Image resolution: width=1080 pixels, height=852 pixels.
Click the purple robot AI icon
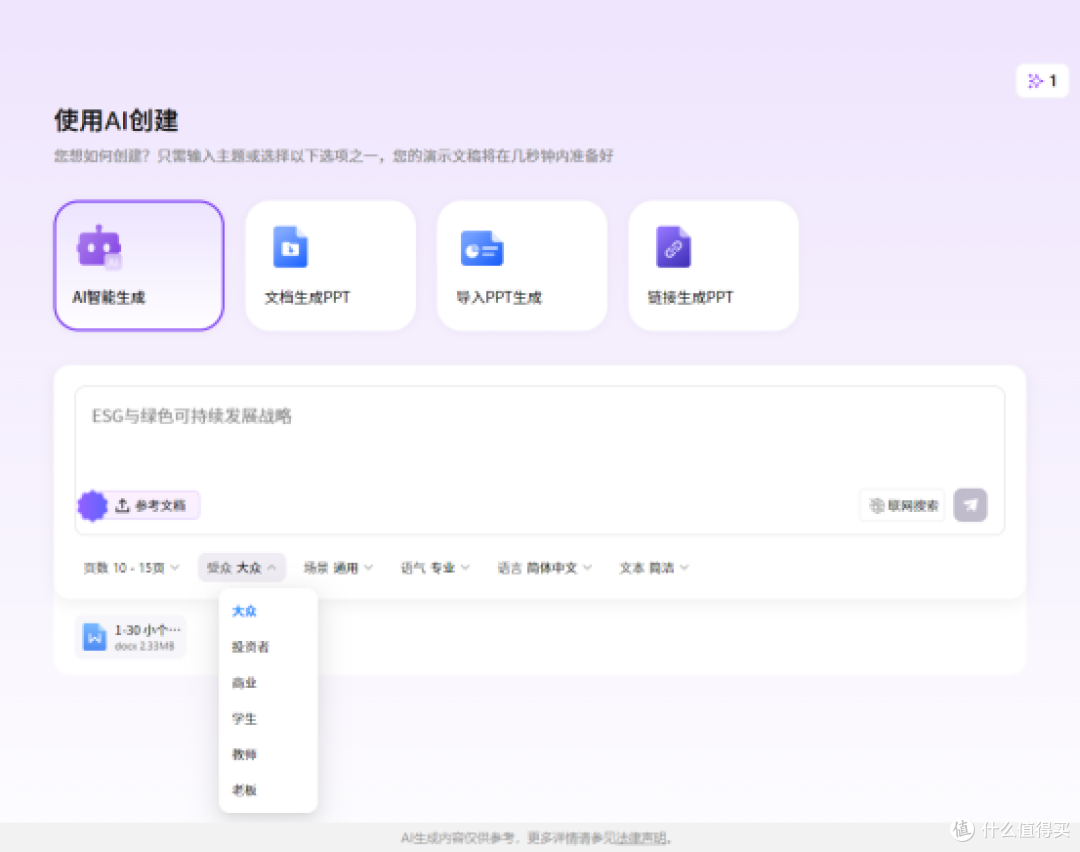[x=99, y=246]
